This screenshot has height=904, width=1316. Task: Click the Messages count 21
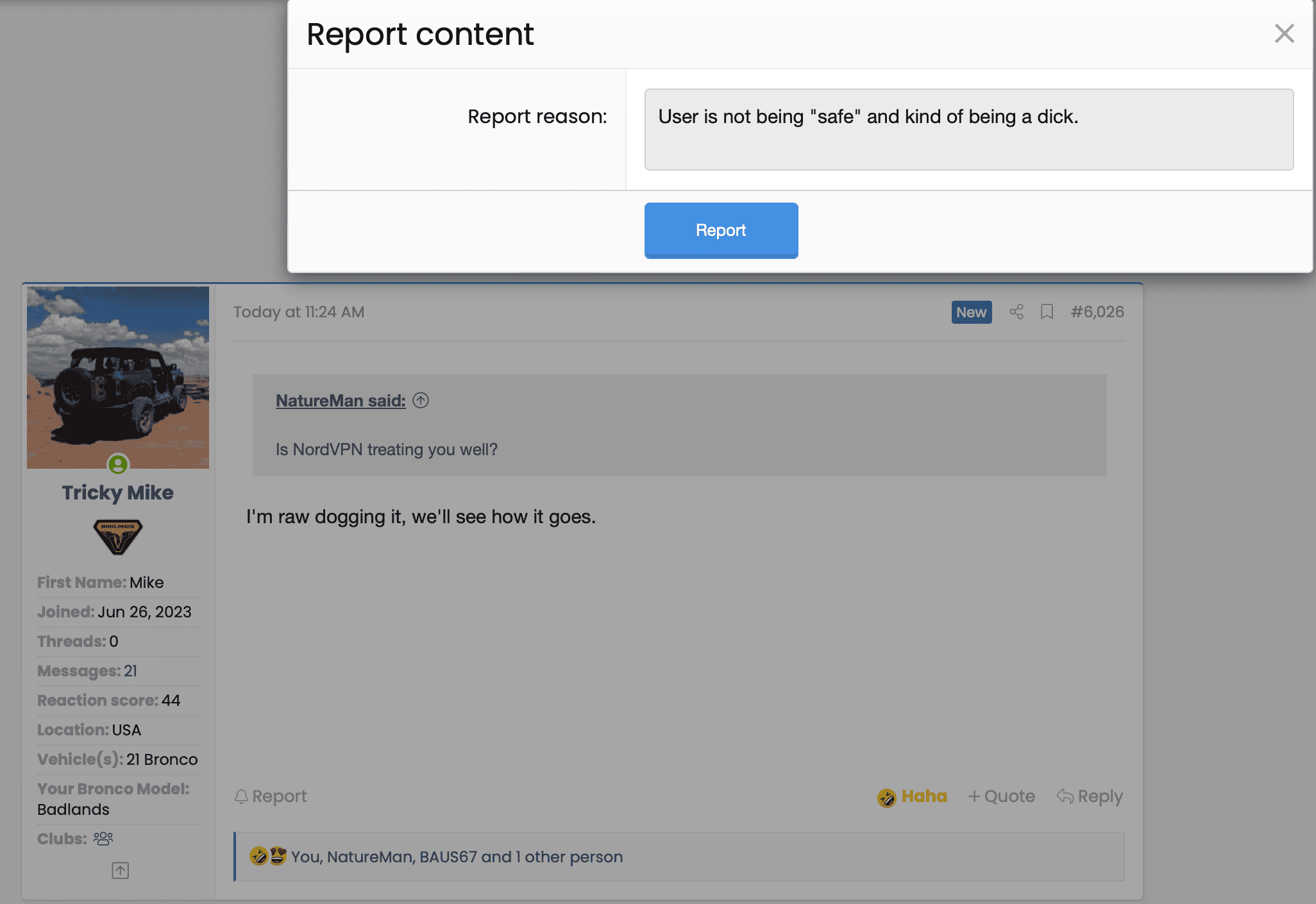[130, 671]
